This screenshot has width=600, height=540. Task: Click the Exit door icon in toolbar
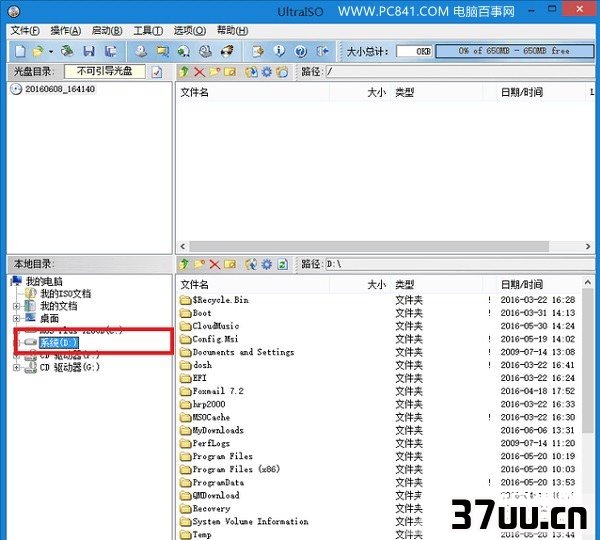(x=323, y=51)
